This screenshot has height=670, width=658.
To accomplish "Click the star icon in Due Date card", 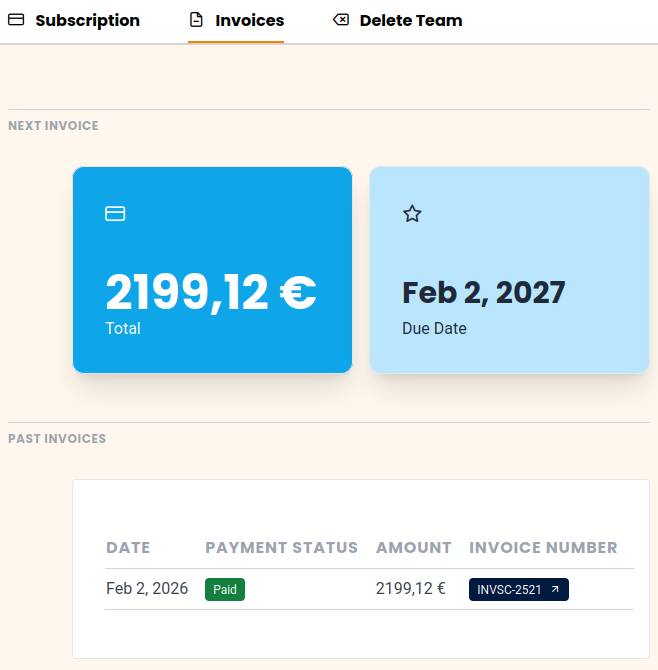I will click(412, 213).
